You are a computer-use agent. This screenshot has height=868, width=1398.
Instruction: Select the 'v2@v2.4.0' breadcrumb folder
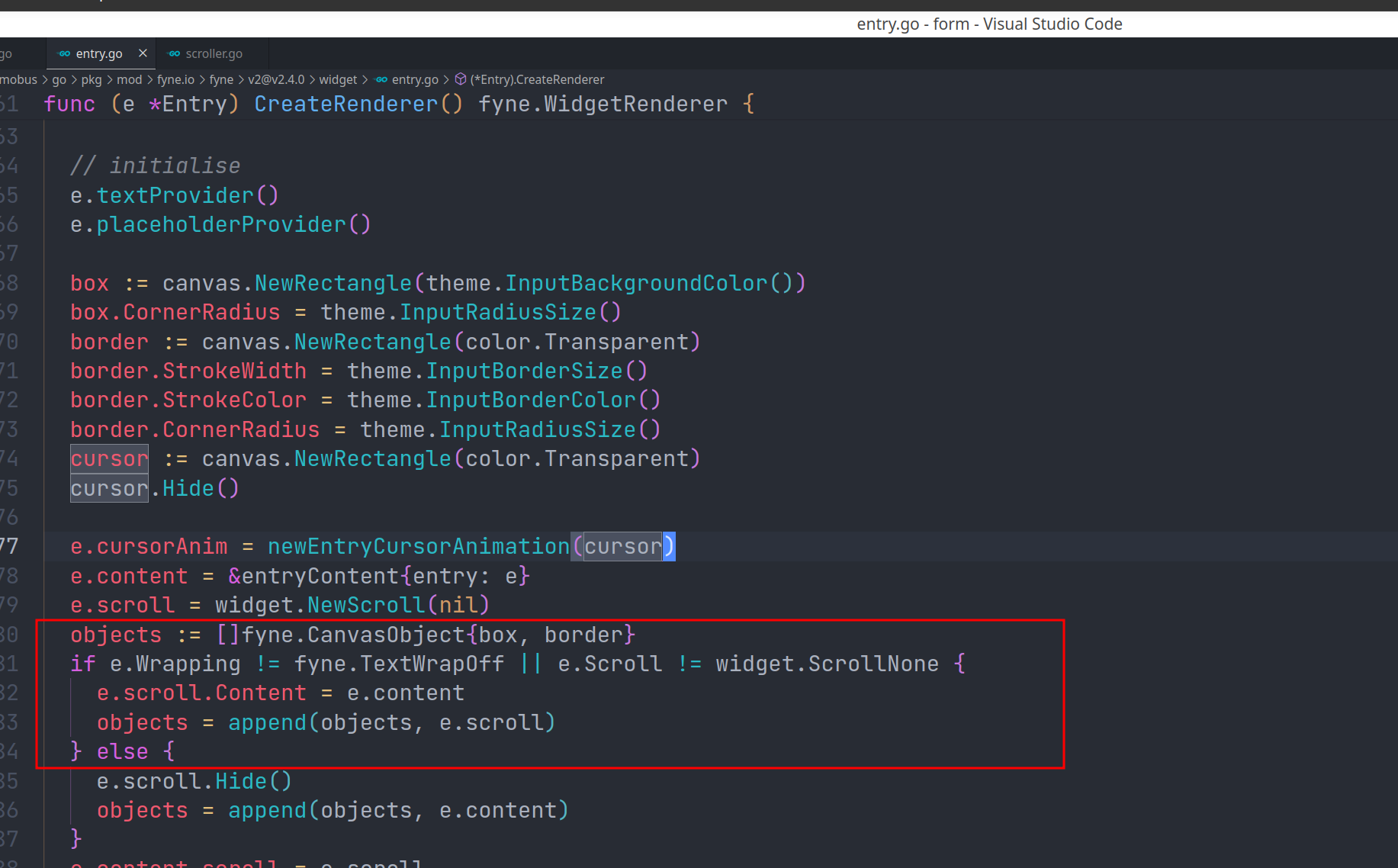coord(276,79)
